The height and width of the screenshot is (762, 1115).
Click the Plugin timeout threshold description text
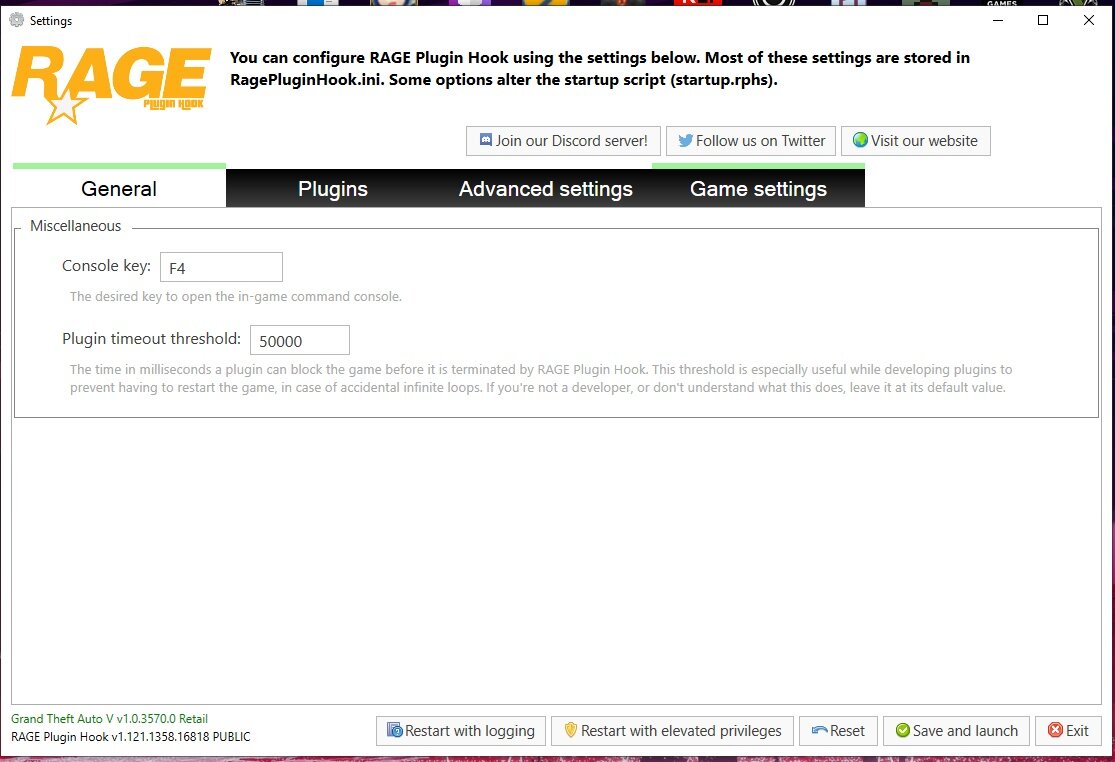point(540,378)
